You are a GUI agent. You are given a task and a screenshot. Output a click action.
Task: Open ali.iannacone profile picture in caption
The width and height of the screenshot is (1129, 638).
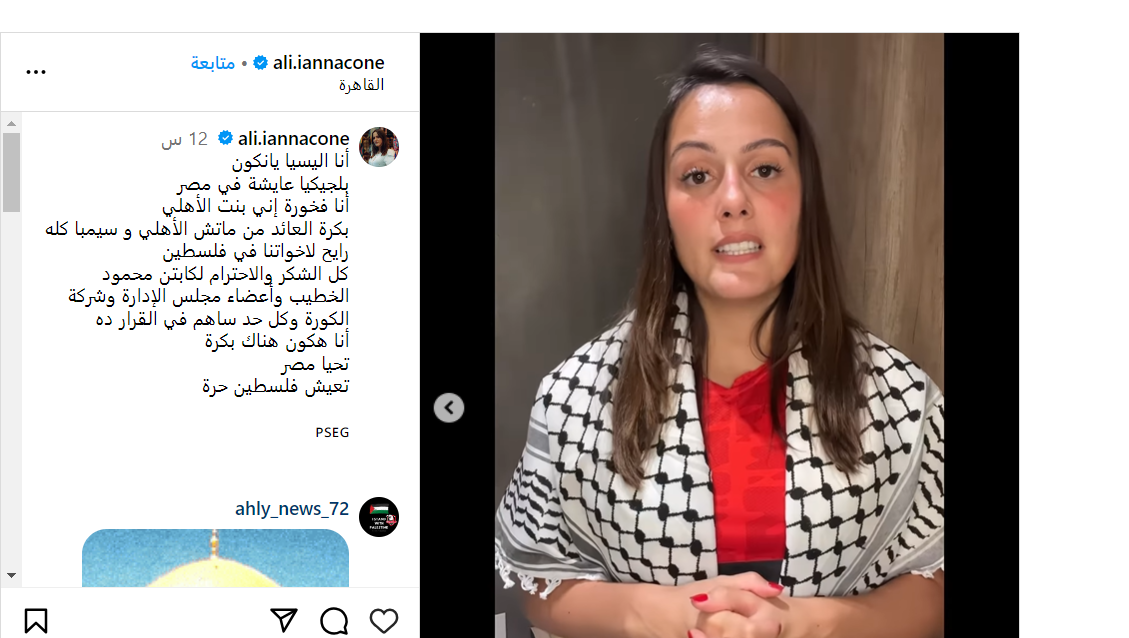pos(379,147)
